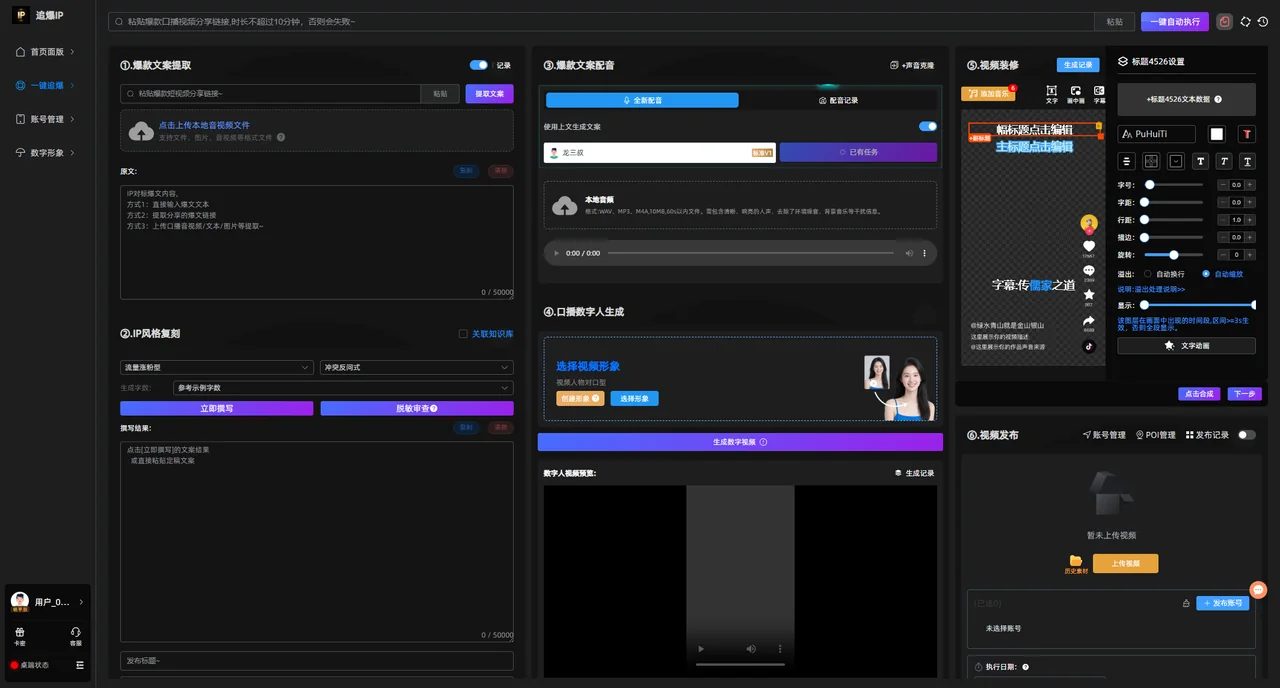1280x688 pixels.
Task: Open the 卡密 gift icon
Action: click(20, 636)
